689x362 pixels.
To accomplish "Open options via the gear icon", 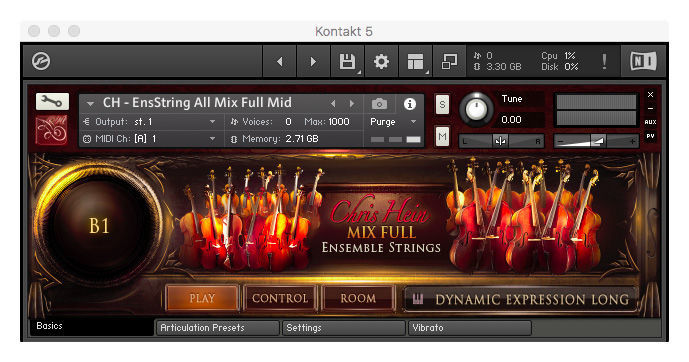I will pos(381,62).
